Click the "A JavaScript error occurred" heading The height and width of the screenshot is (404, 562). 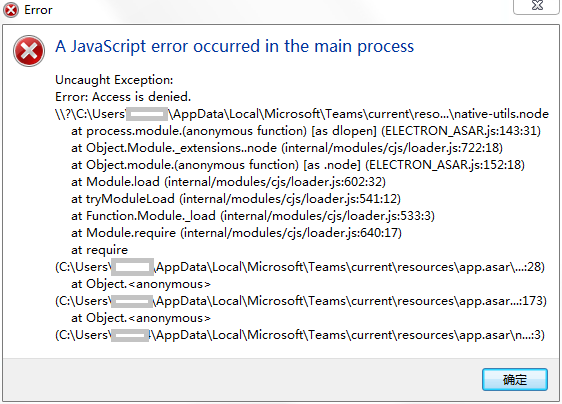click(234, 47)
